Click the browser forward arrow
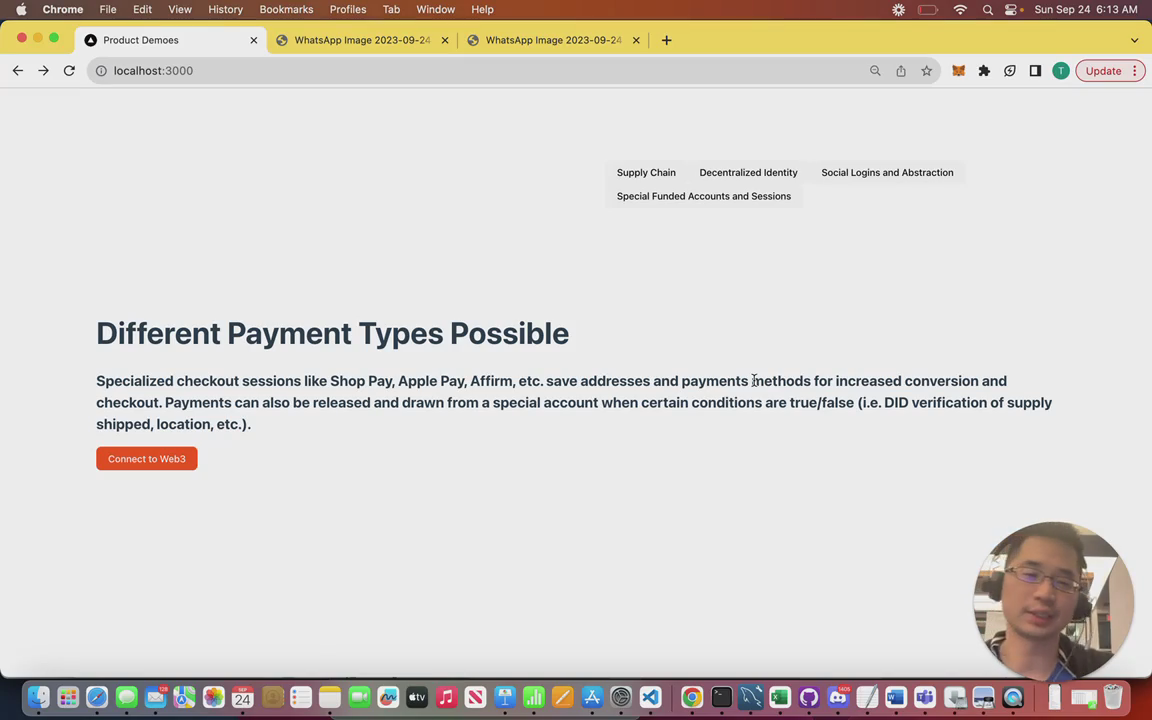The height and width of the screenshot is (720, 1152). [43, 71]
